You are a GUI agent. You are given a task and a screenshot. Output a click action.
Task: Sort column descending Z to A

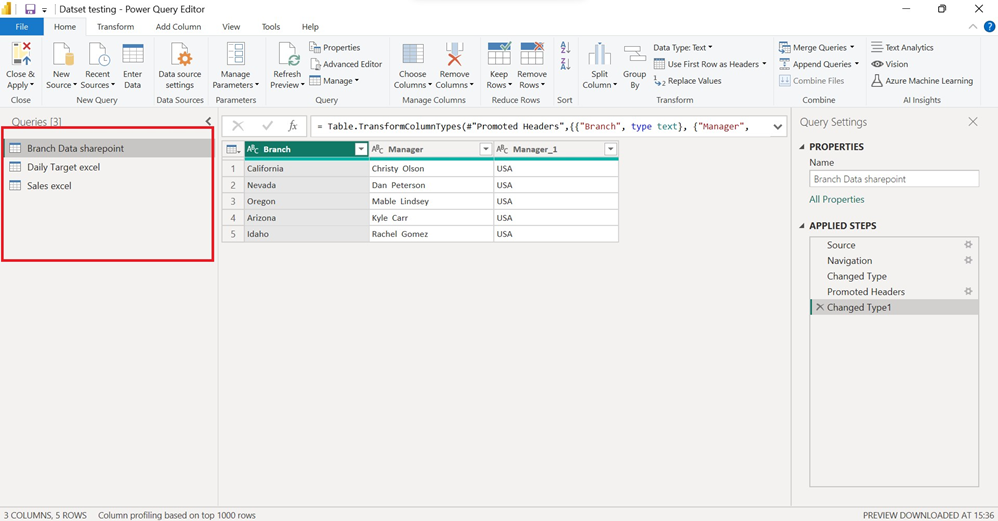(x=565, y=64)
